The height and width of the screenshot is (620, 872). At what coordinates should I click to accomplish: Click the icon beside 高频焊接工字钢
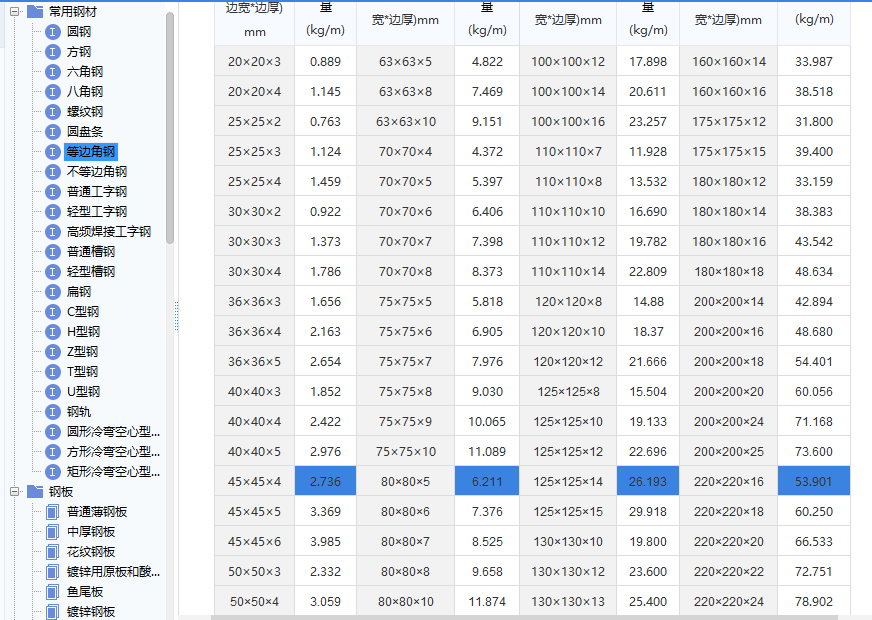click(x=52, y=232)
